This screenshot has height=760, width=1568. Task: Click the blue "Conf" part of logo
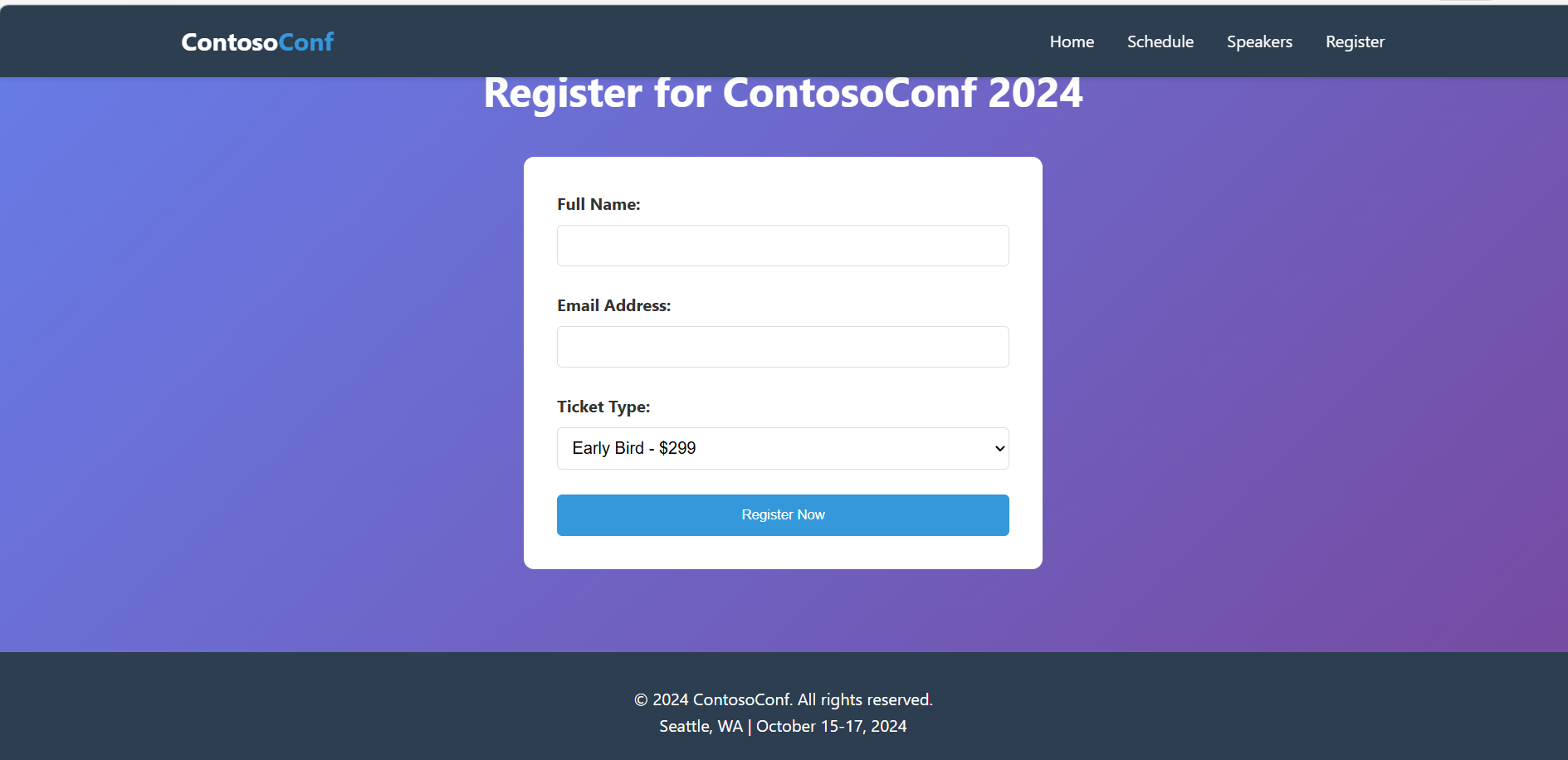point(306,42)
